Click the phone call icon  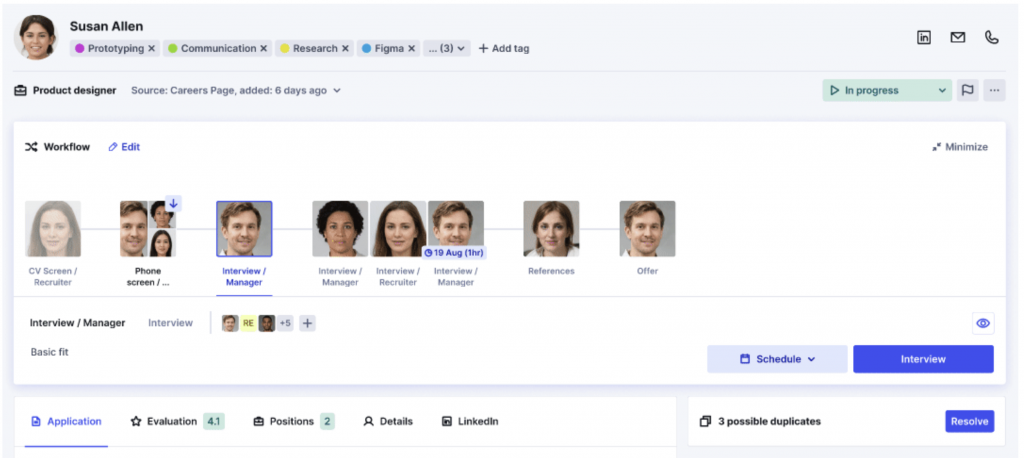pyautogui.click(x=991, y=38)
